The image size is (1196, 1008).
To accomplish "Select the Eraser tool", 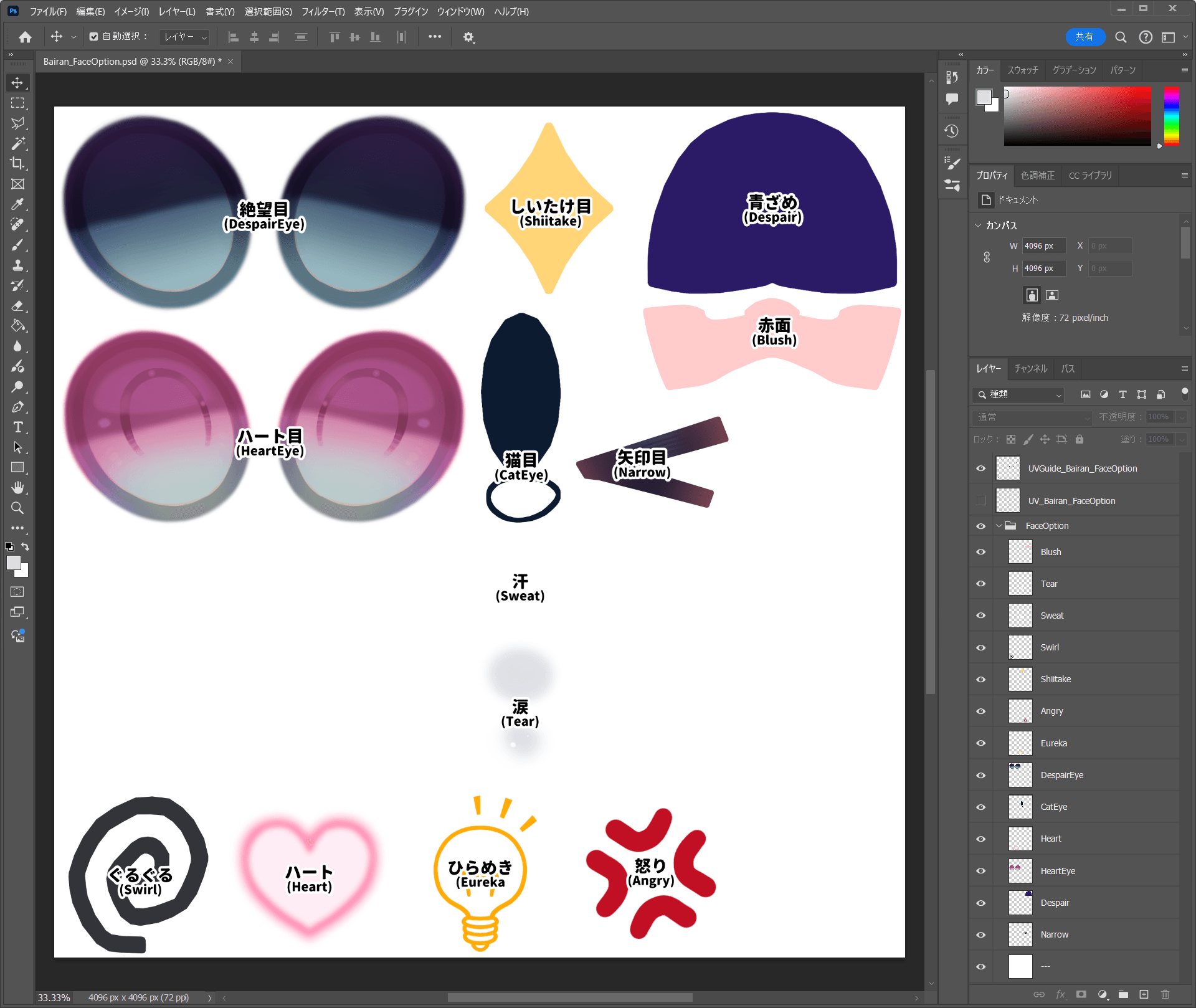I will click(x=17, y=305).
